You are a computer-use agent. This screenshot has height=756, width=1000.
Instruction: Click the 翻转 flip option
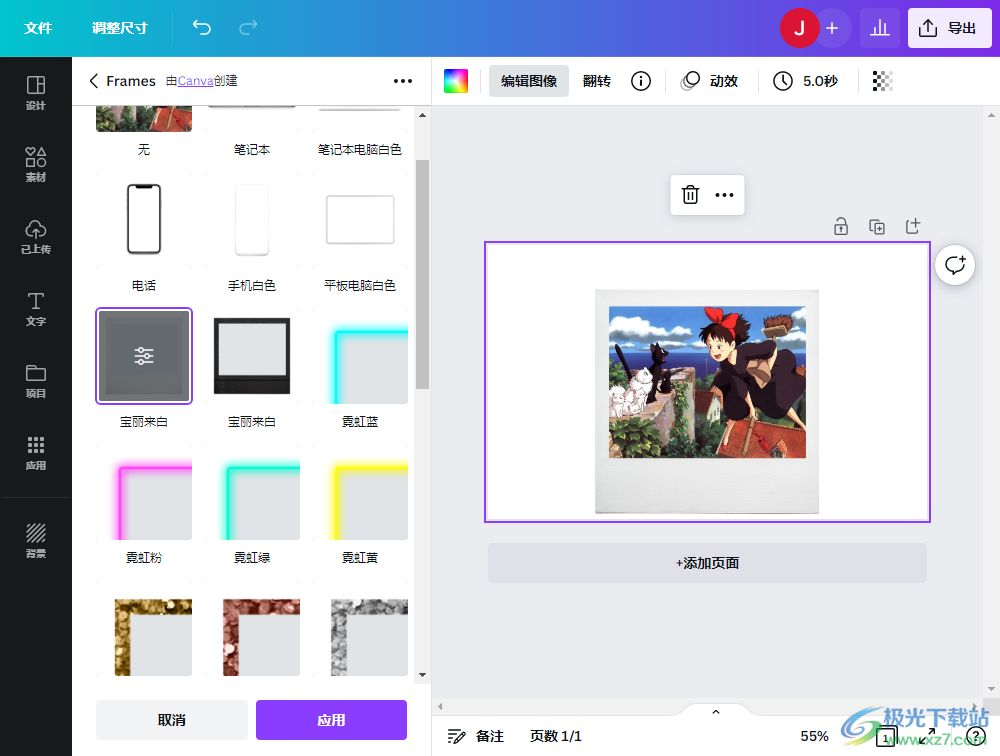(597, 81)
